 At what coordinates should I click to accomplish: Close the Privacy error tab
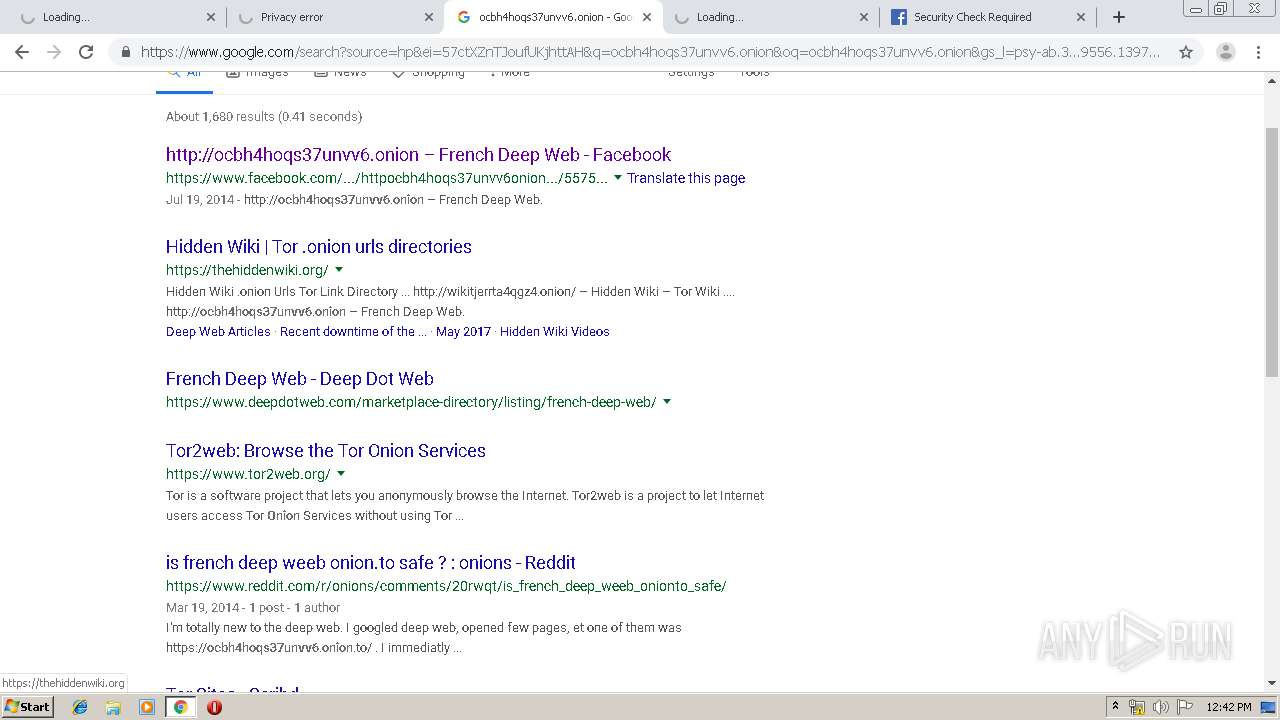428,17
